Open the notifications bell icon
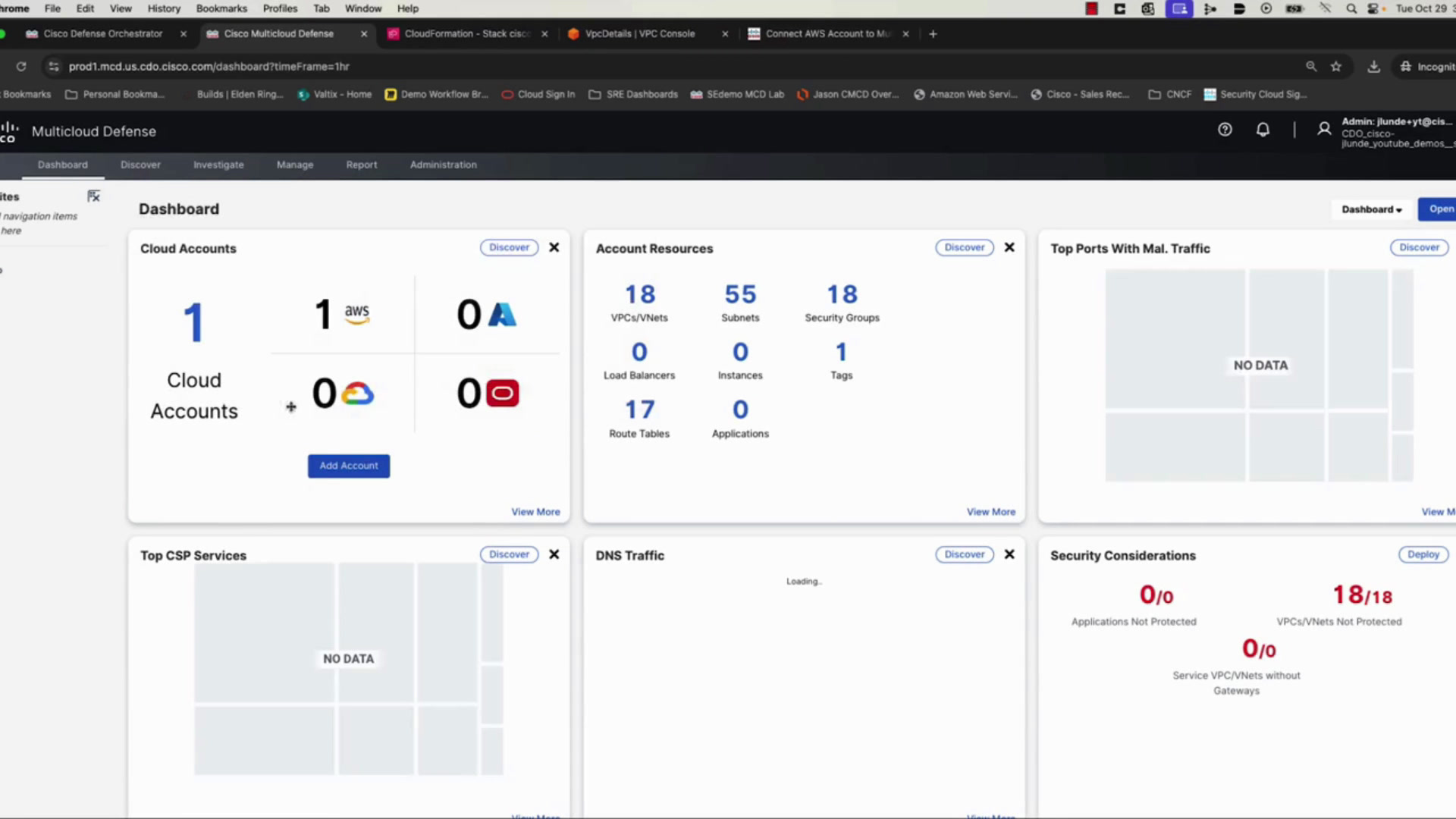1456x819 pixels. pos(1263,130)
